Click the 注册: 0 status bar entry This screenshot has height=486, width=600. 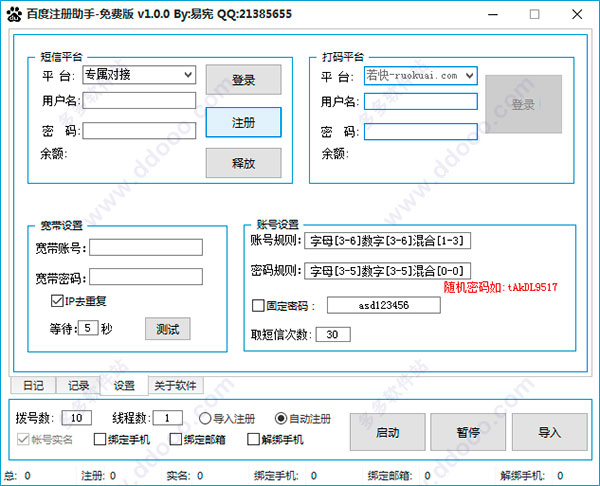pyautogui.click(x=98, y=476)
